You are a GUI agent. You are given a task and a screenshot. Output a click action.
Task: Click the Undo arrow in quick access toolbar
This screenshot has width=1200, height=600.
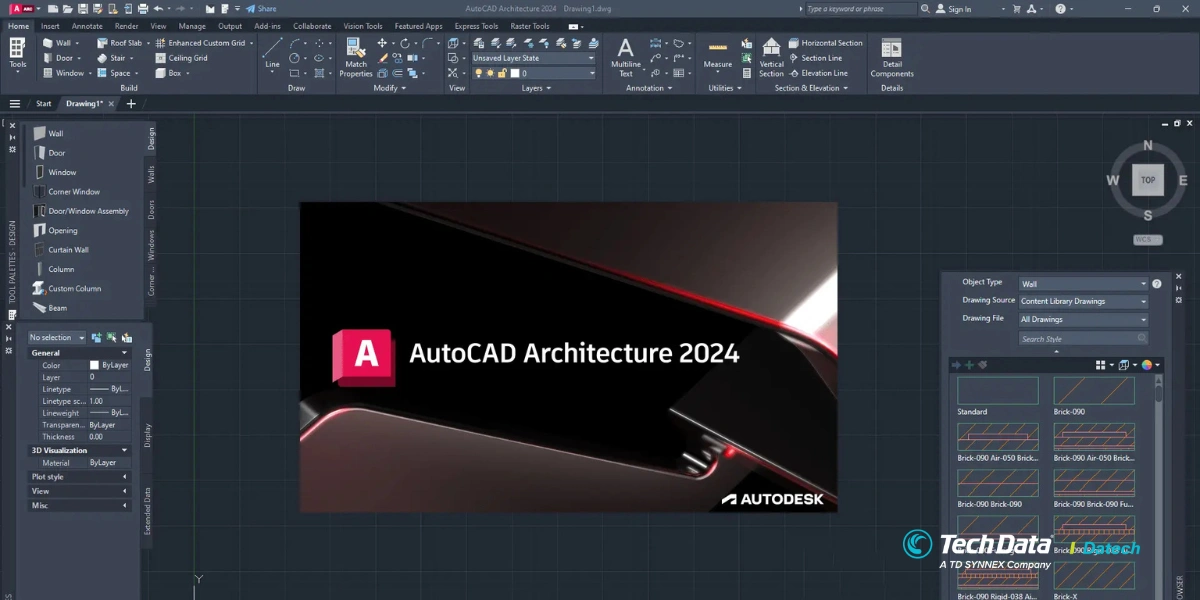[158, 9]
